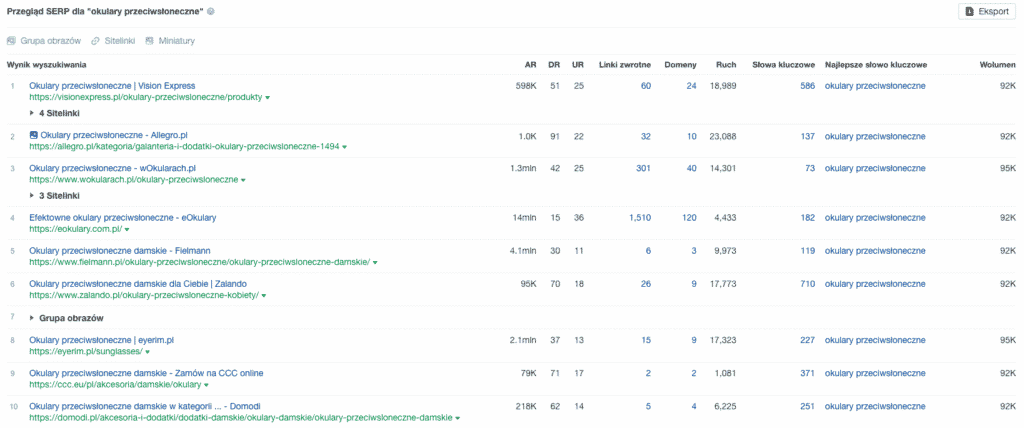
Task: Click the Ruch column header
Action: coord(726,65)
